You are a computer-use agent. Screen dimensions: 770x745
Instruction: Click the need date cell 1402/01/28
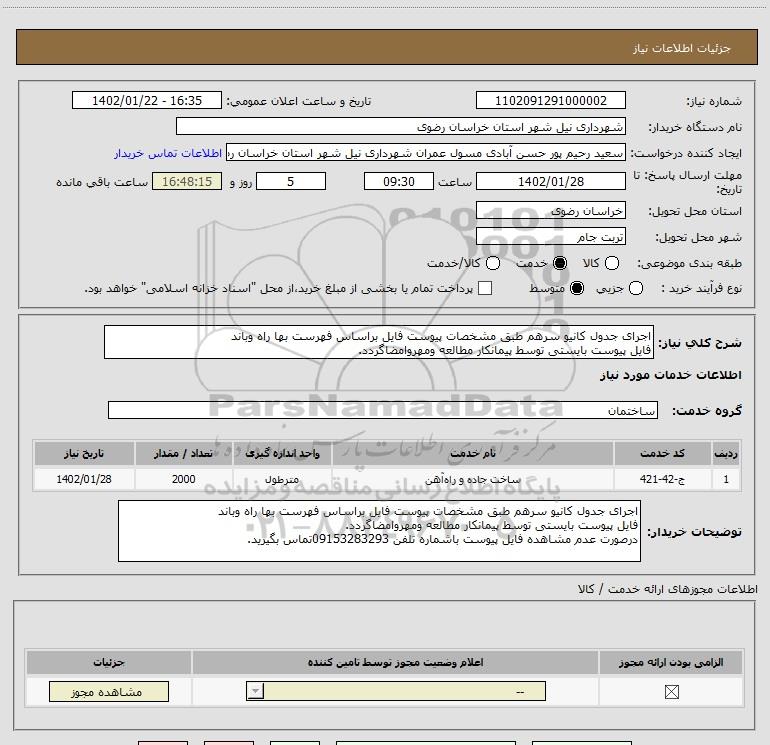pyautogui.click(x=84, y=479)
